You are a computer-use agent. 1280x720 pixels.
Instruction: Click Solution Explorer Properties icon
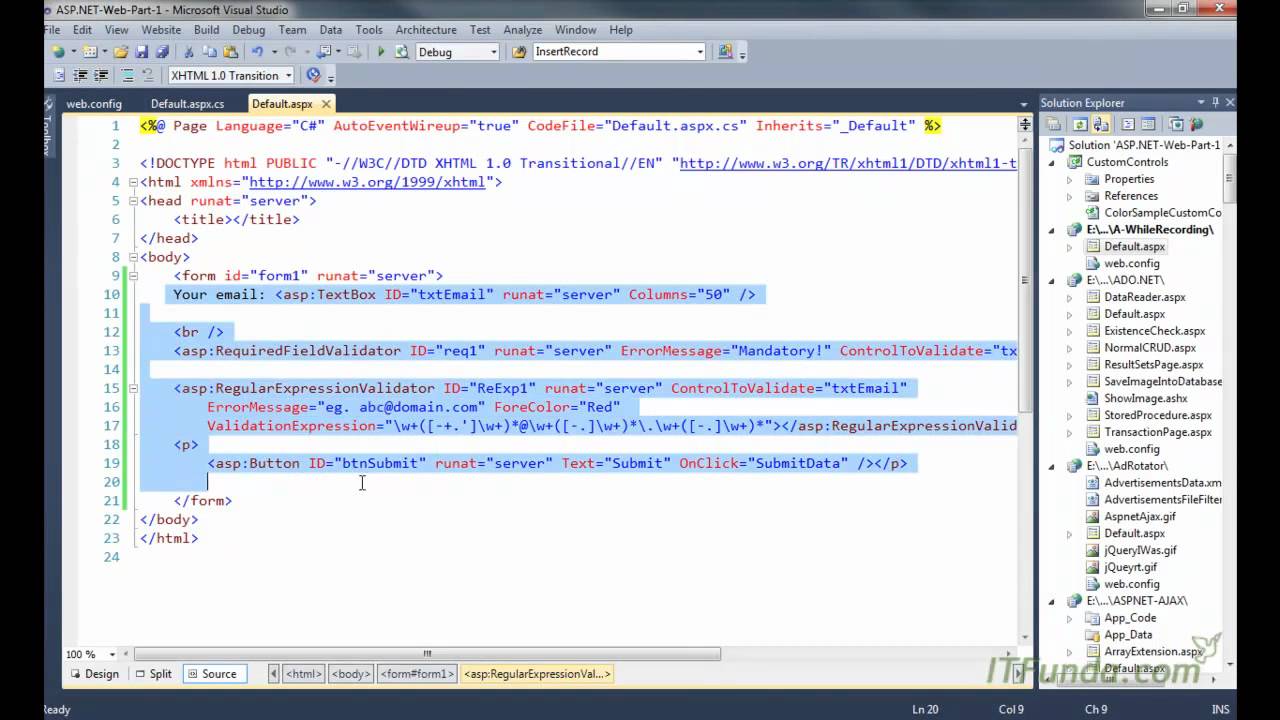[x=1053, y=124]
